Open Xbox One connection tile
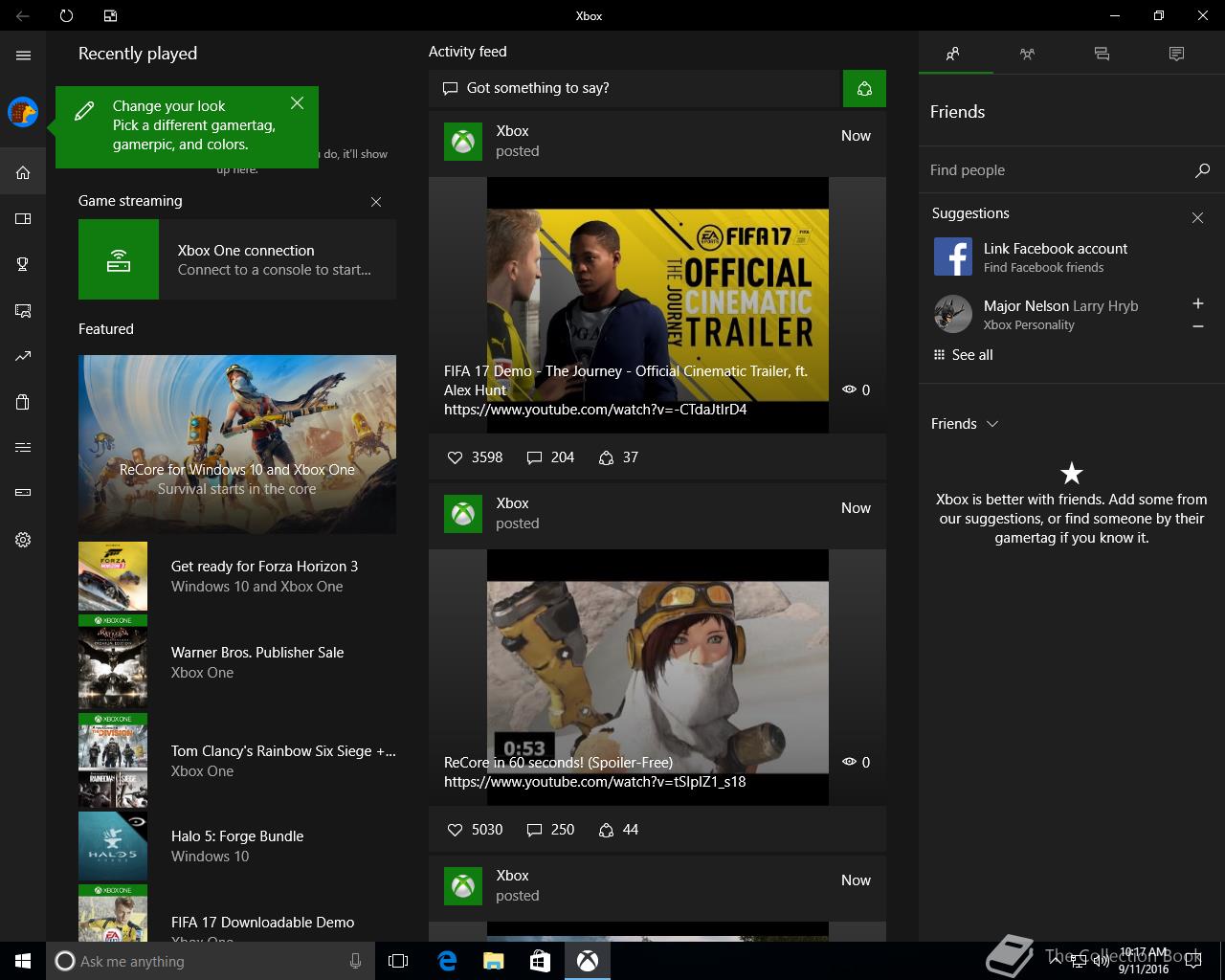The width and height of the screenshot is (1225, 980). click(237, 259)
